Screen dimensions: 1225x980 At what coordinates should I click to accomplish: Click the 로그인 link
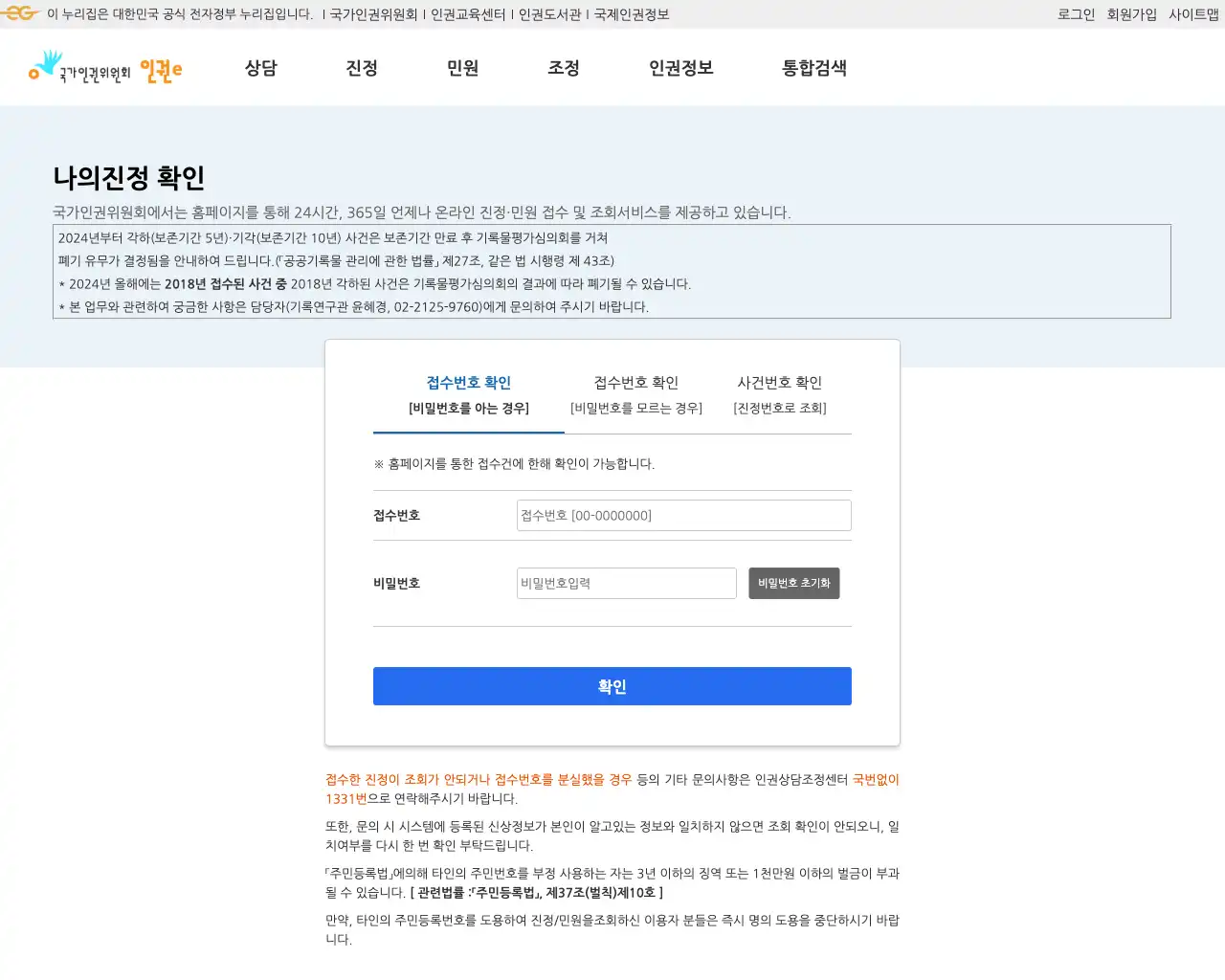click(x=1075, y=13)
